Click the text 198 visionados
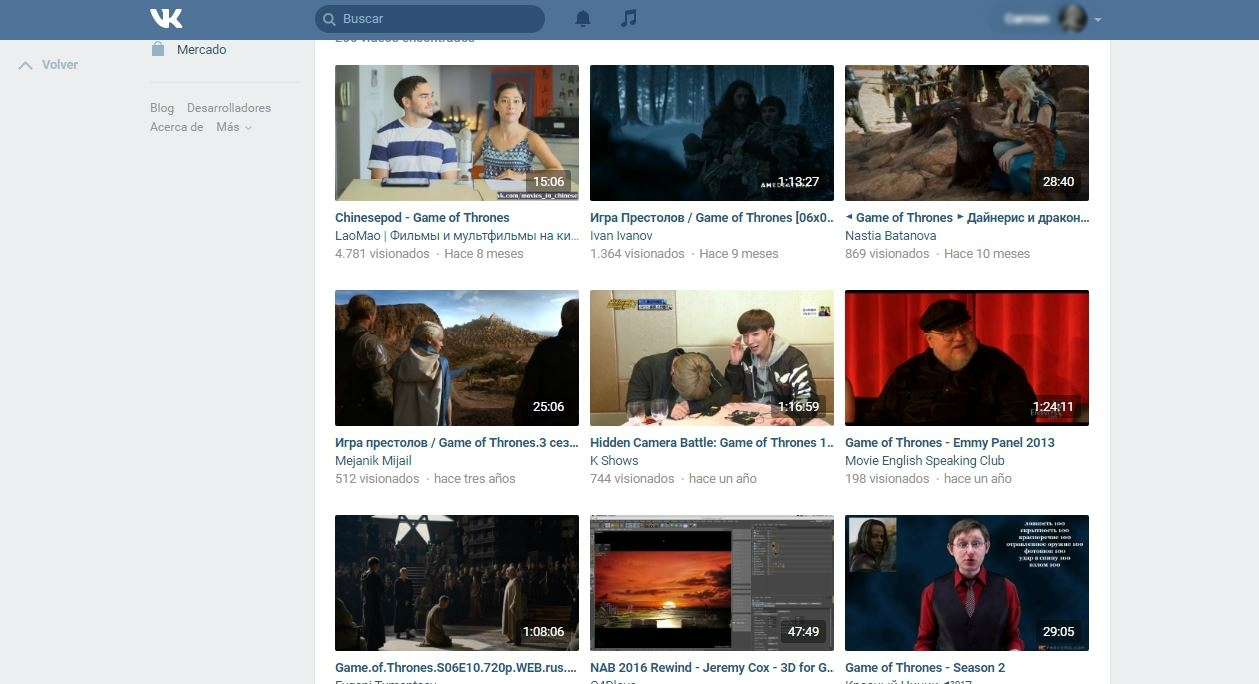 pyautogui.click(x=887, y=479)
